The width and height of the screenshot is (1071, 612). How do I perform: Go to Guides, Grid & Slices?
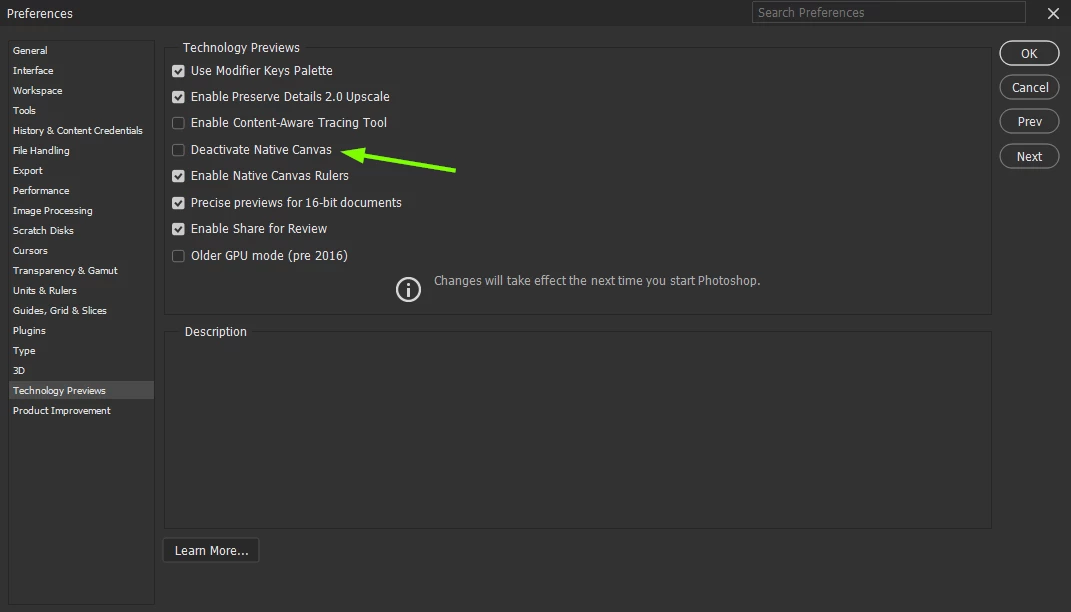coord(81,310)
